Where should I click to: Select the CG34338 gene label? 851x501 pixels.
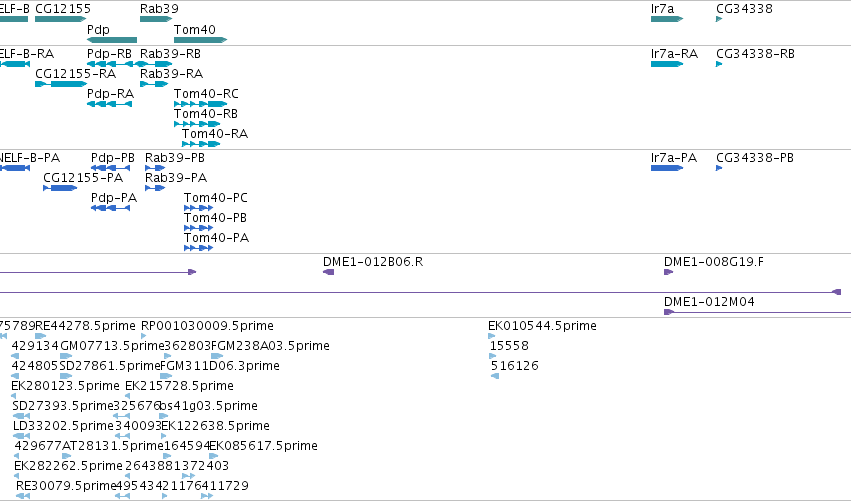pos(744,9)
